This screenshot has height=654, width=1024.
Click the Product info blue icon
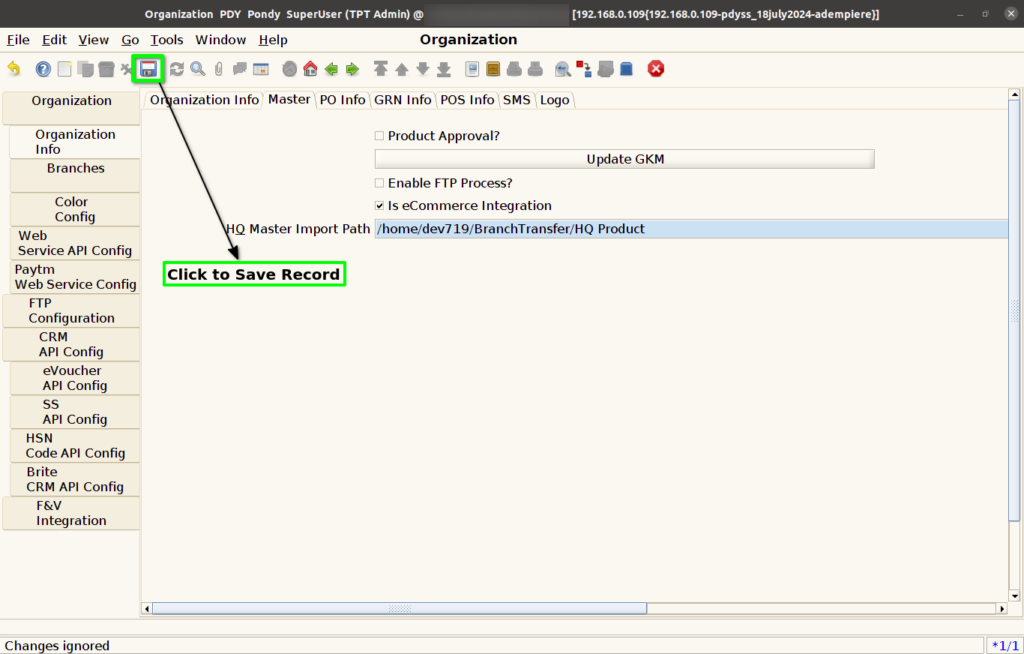point(626,69)
